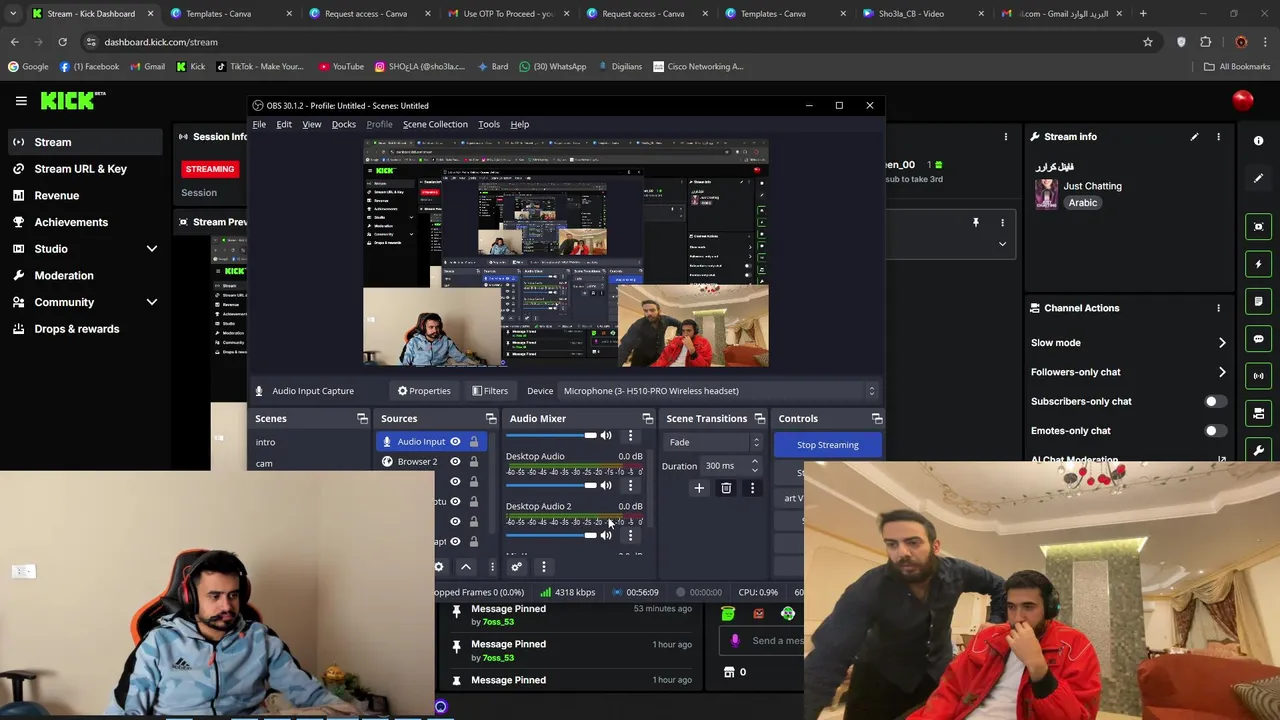Open the Sources toolbar three-dot menu
The height and width of the screenshot is (720, 1280).
tap(492, 567)
